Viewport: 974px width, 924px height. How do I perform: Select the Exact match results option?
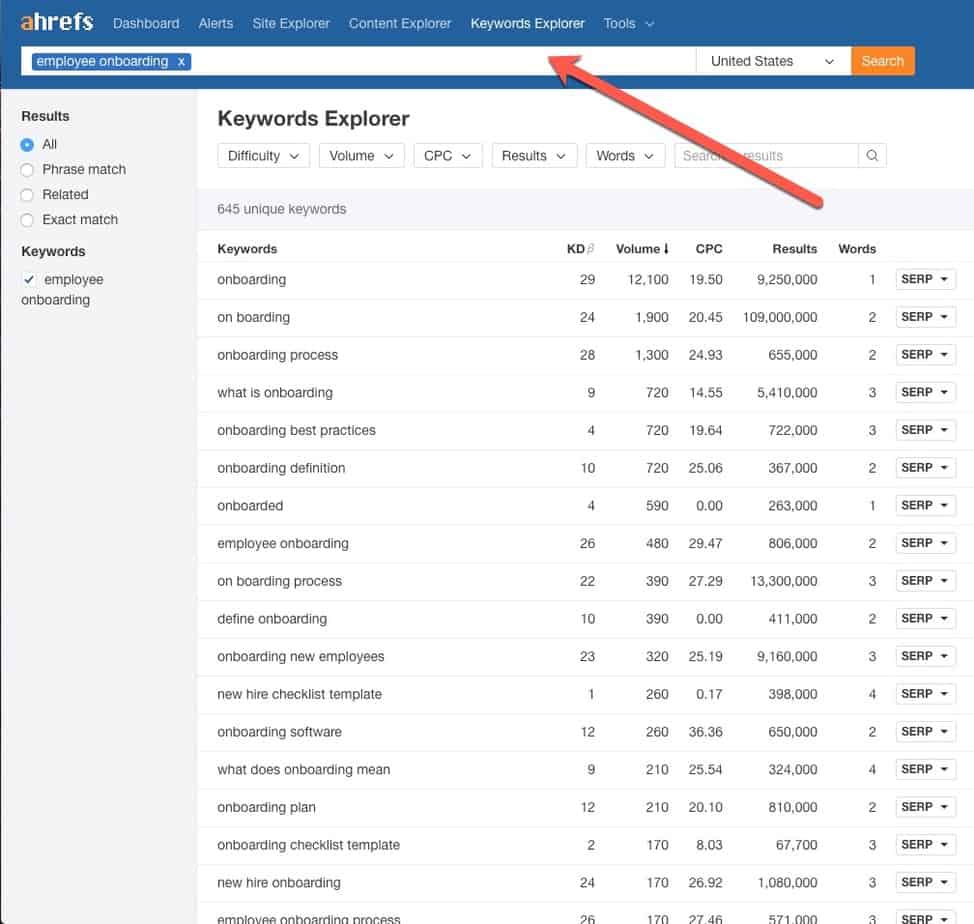click(29, 219)
